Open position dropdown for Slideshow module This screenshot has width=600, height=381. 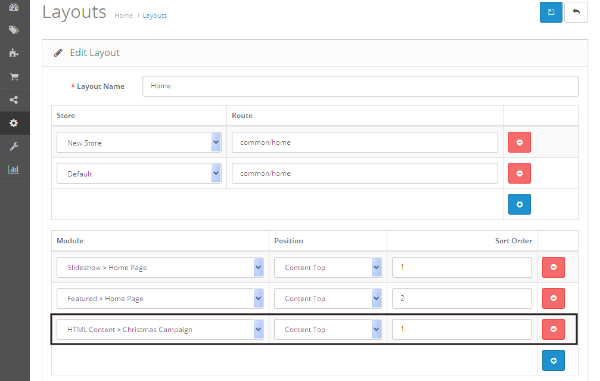[x=328, y=267]
